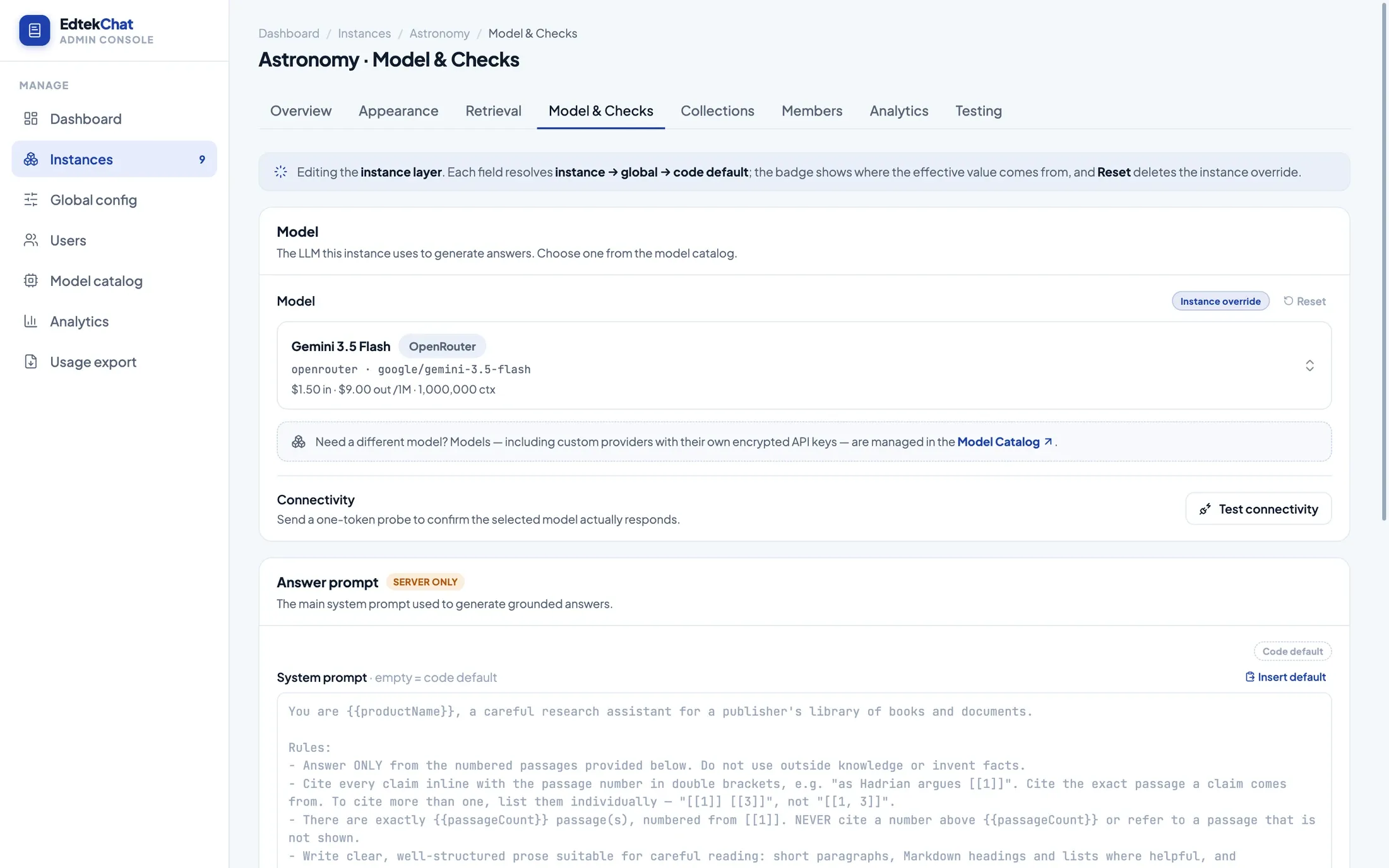Switch to the Members tab

812,110
